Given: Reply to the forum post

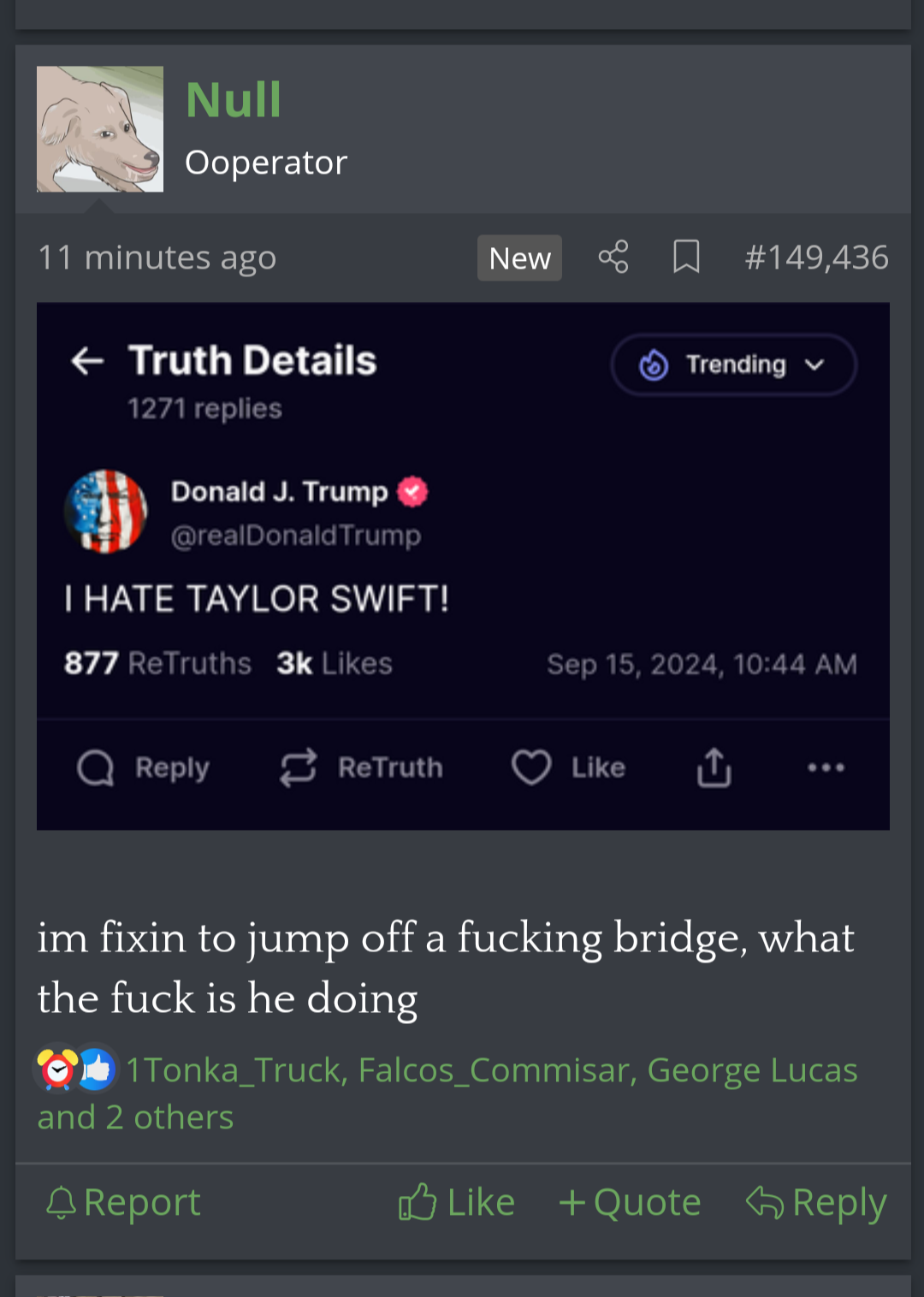Looking at the screenshot, I should pos(816,1202).
